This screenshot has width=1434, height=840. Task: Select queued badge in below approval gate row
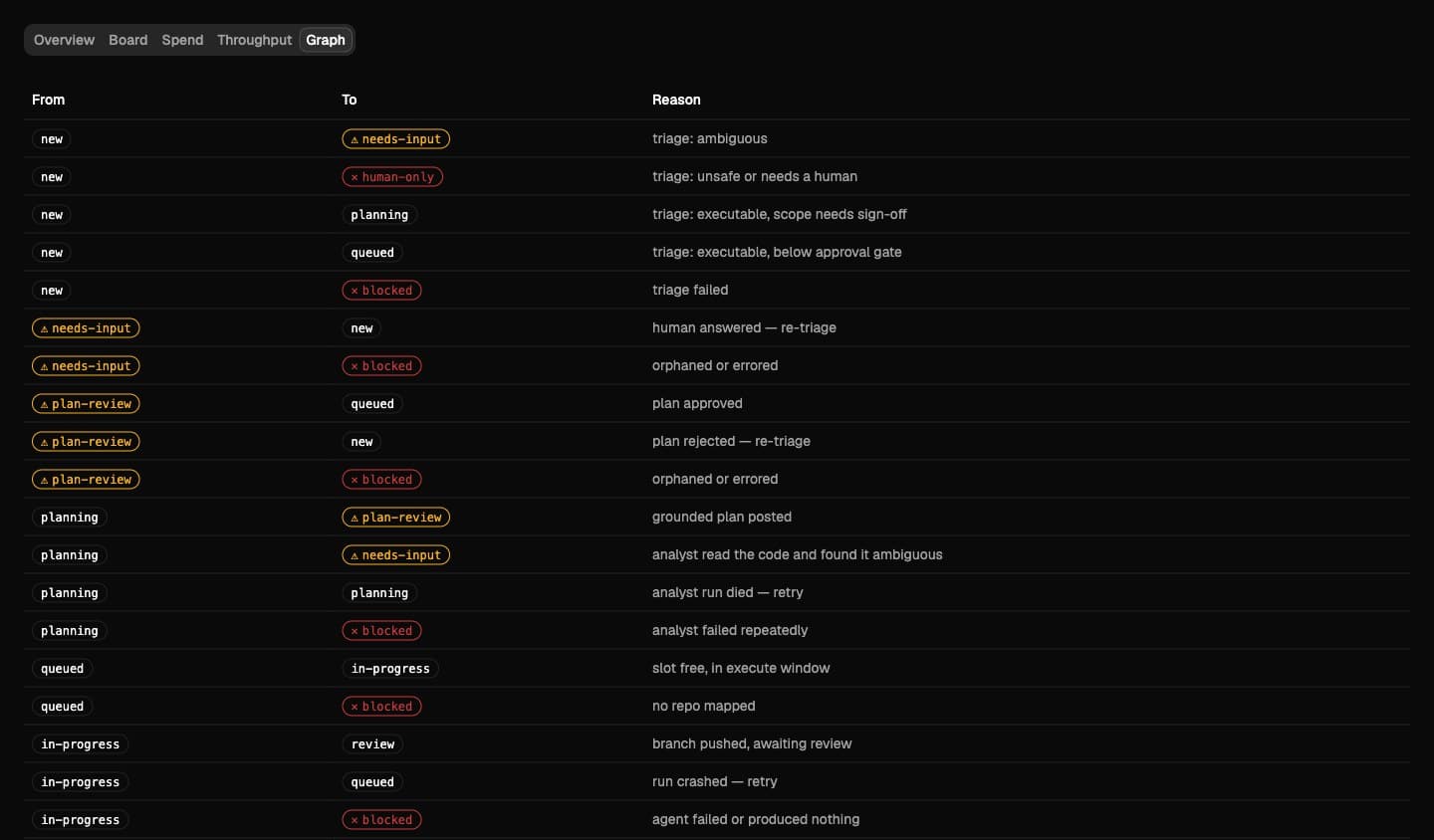click(372, 253)
